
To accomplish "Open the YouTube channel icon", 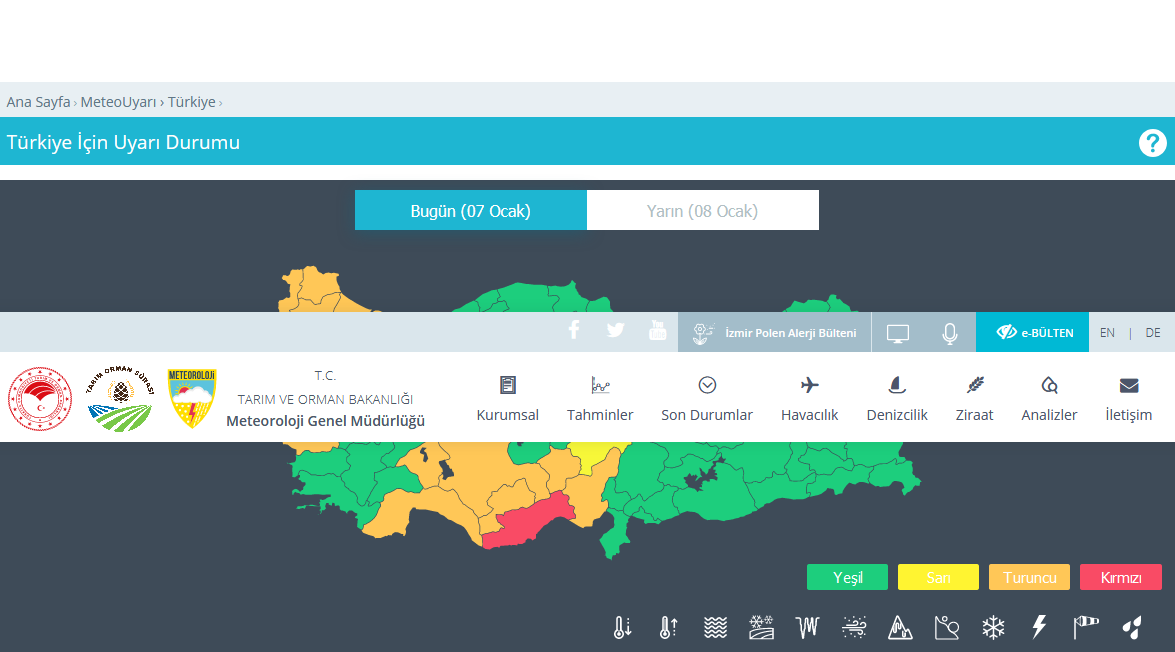I will coord(657,330).
